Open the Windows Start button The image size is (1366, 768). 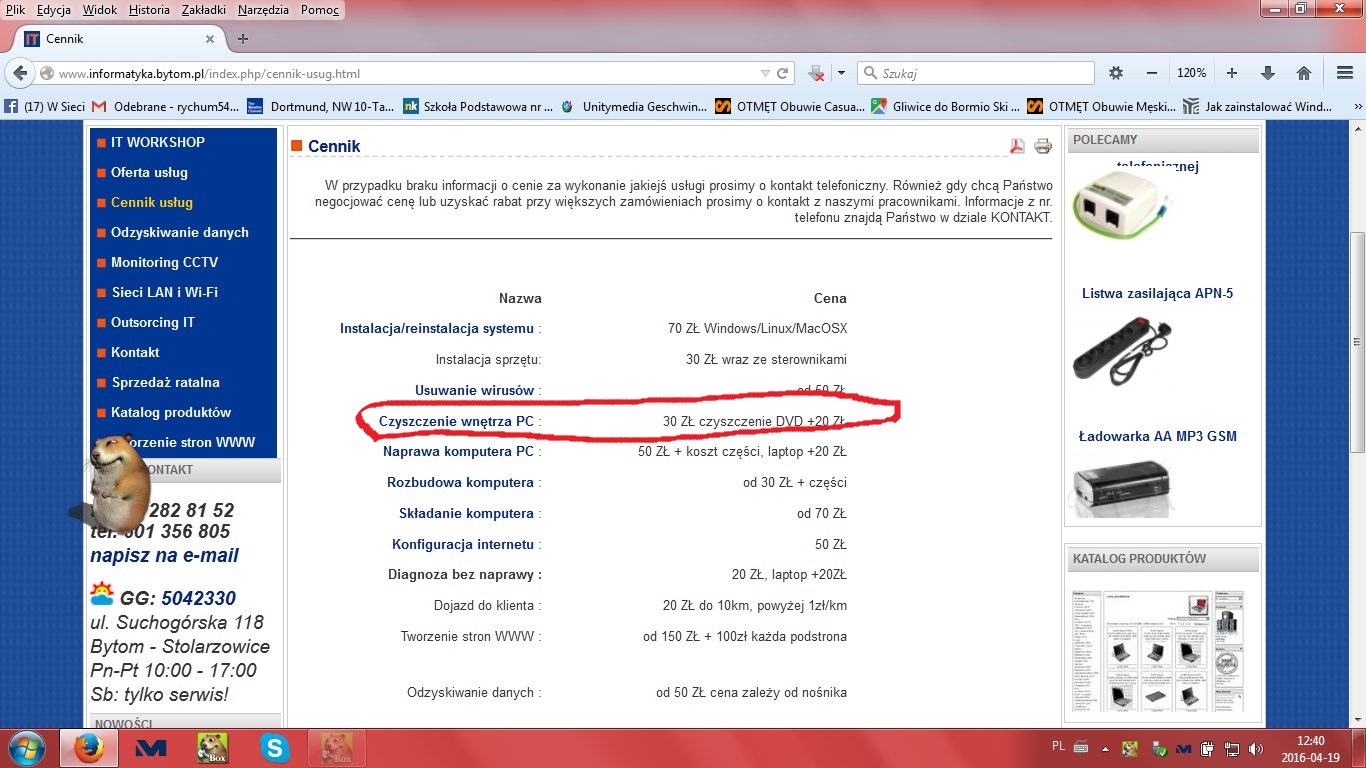pos(26,748)
